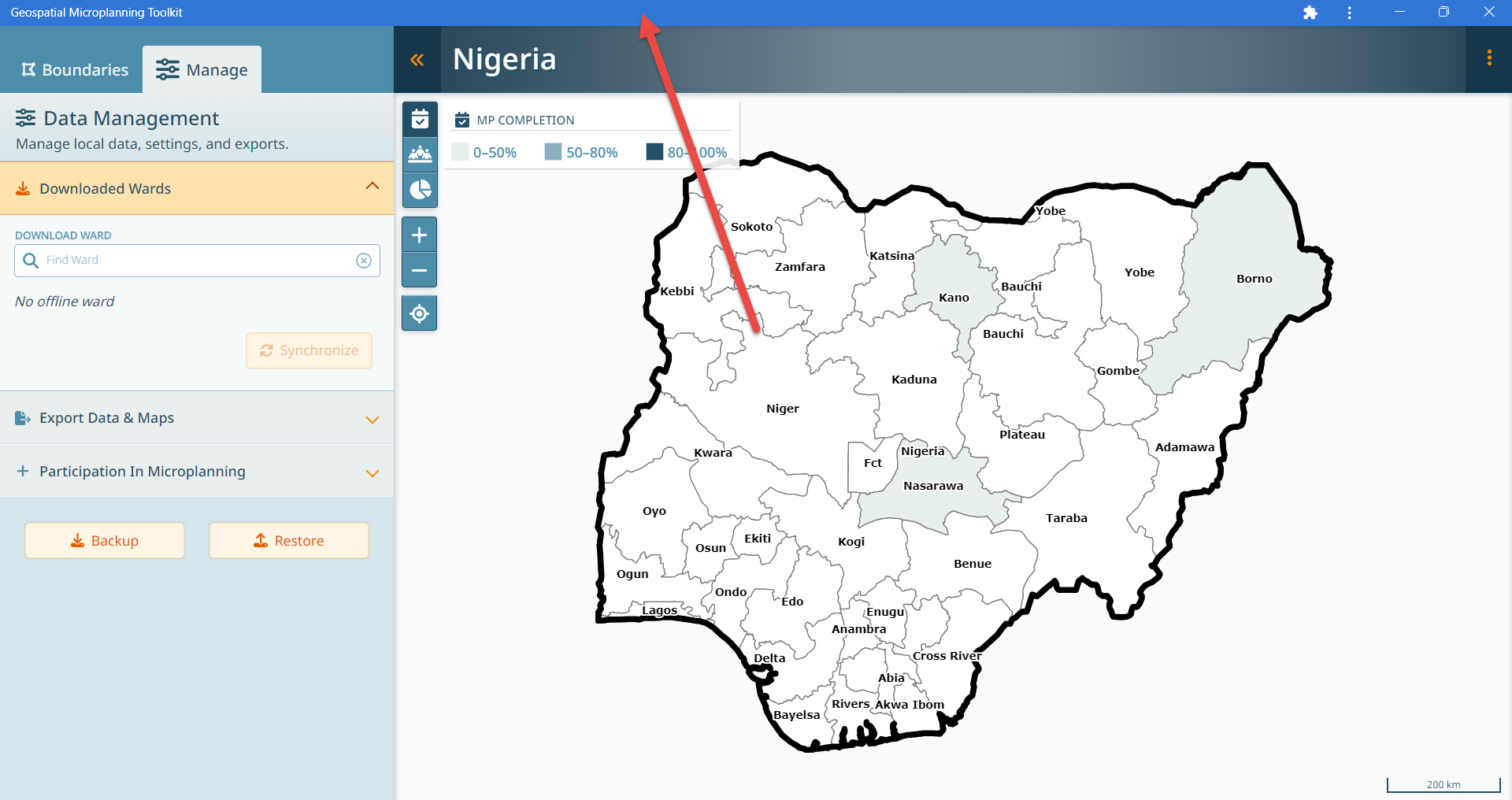1512x800 pixels.
Task: Click the MP COMPLETION legend heading
Action: [525, 120]
